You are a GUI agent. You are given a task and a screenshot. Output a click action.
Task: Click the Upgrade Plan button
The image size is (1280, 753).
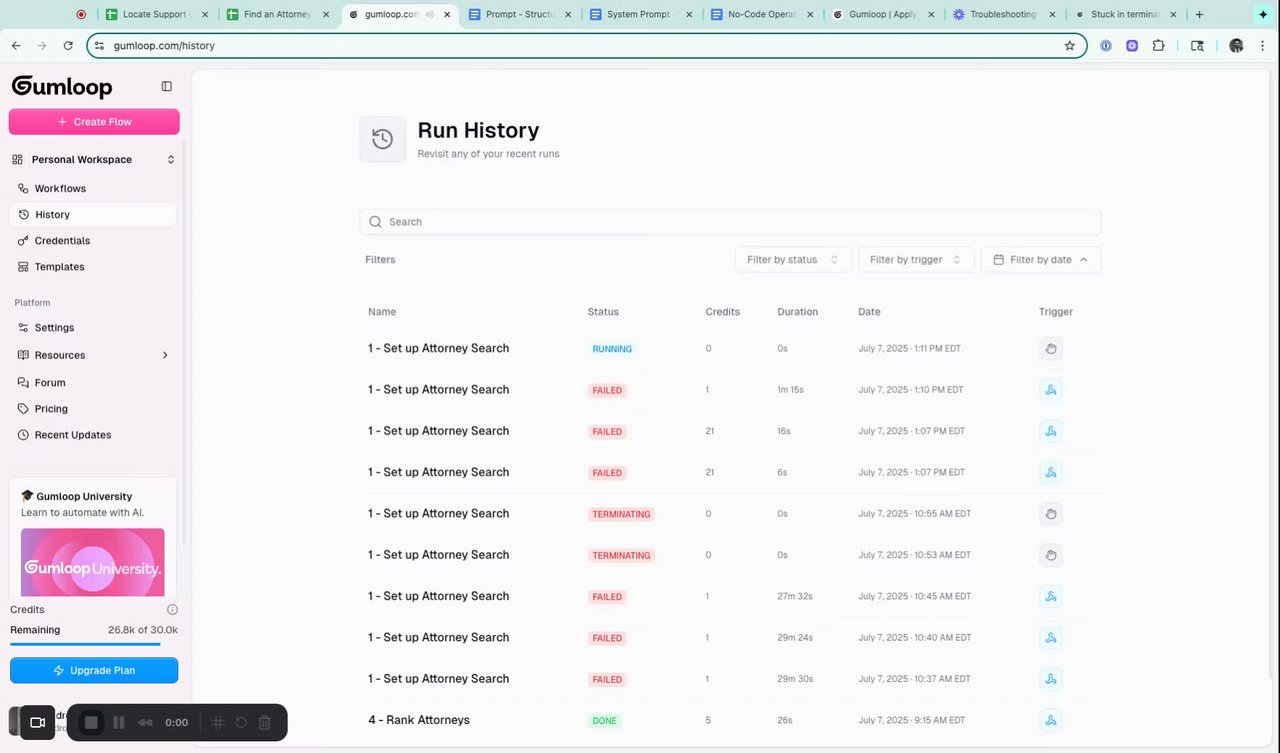(x=94, y=671)
